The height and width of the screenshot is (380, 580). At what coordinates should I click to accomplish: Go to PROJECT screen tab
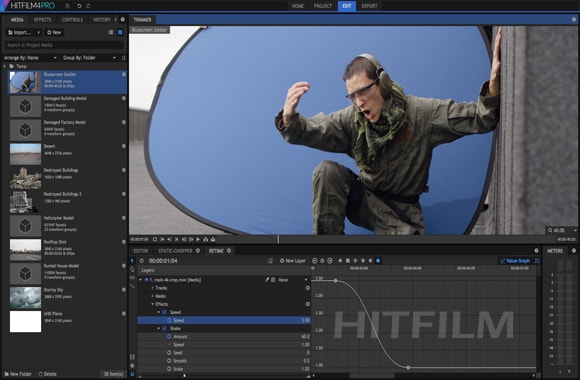[323, 6]
